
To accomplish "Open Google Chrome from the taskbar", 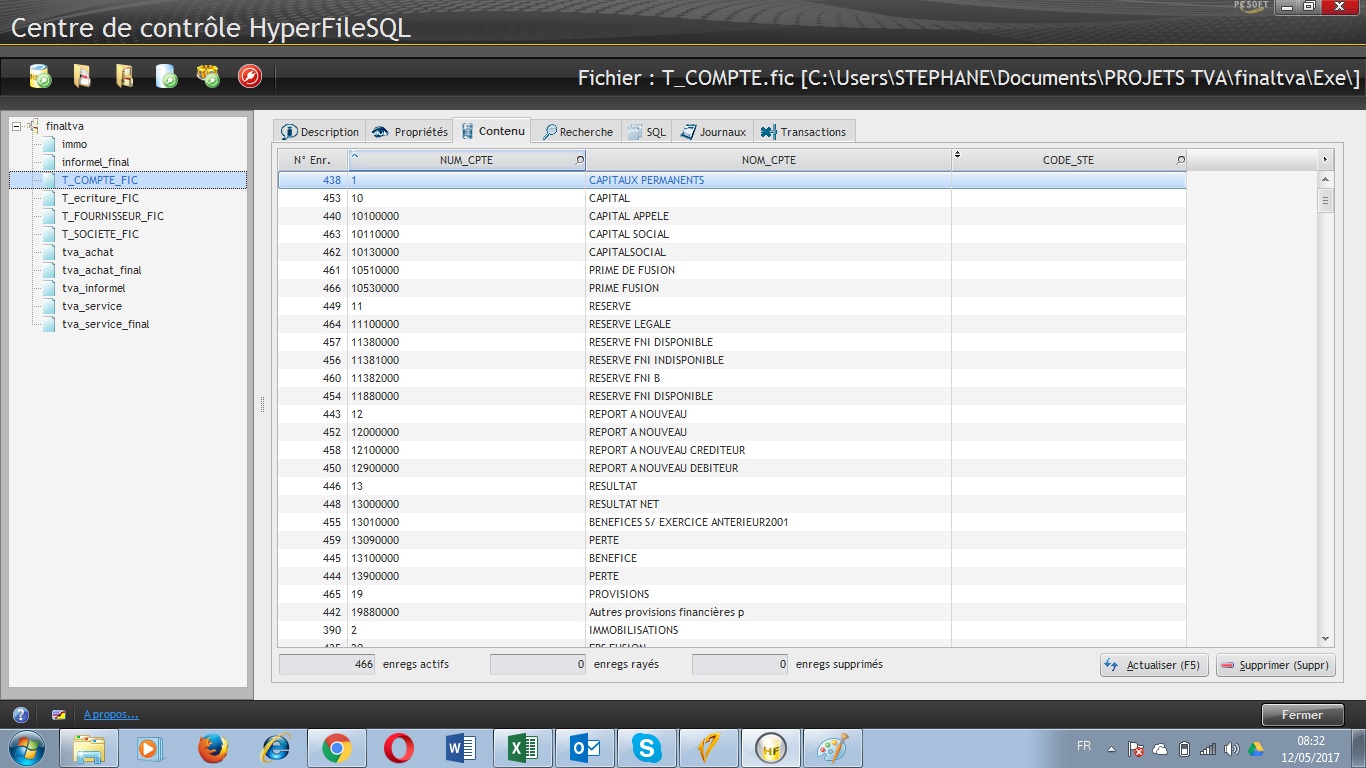I will tap(336, 748).
